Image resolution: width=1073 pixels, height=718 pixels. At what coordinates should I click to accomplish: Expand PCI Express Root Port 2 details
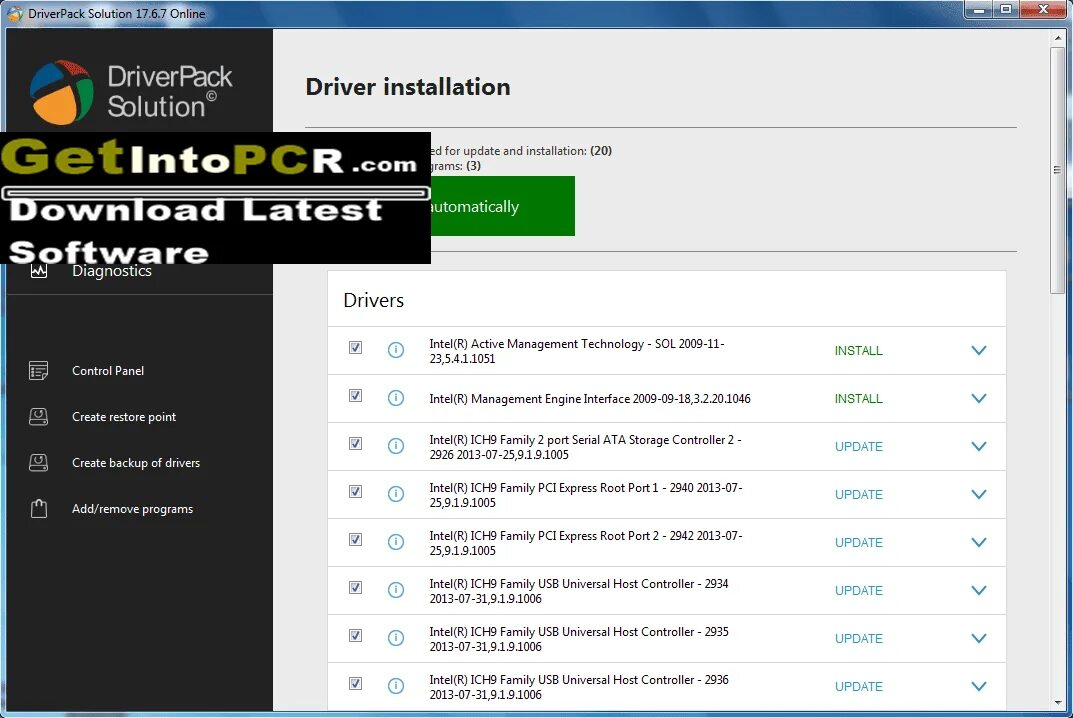pos(979,542)
